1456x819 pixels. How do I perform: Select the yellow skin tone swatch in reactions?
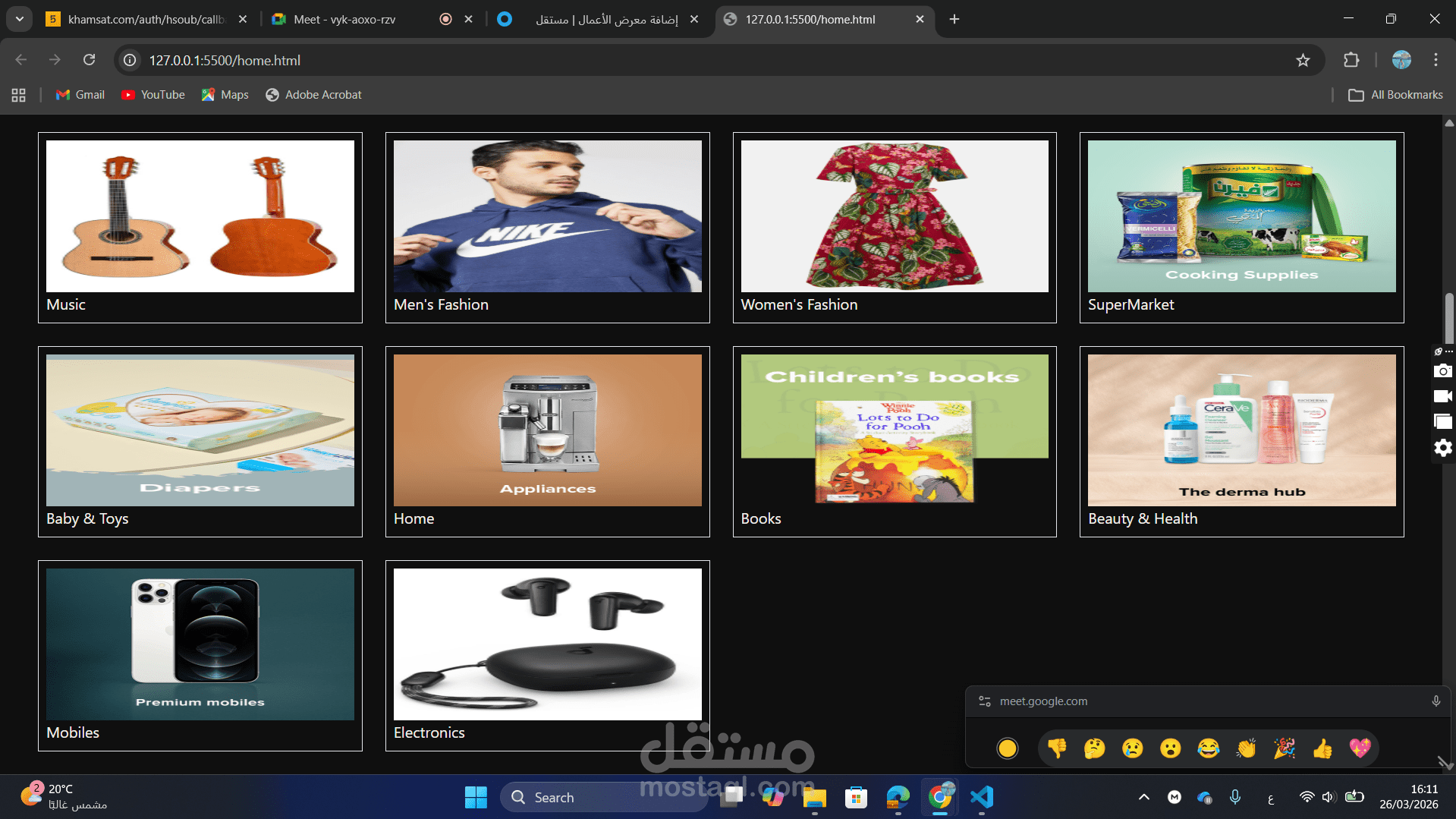[x=1008, y=748]
